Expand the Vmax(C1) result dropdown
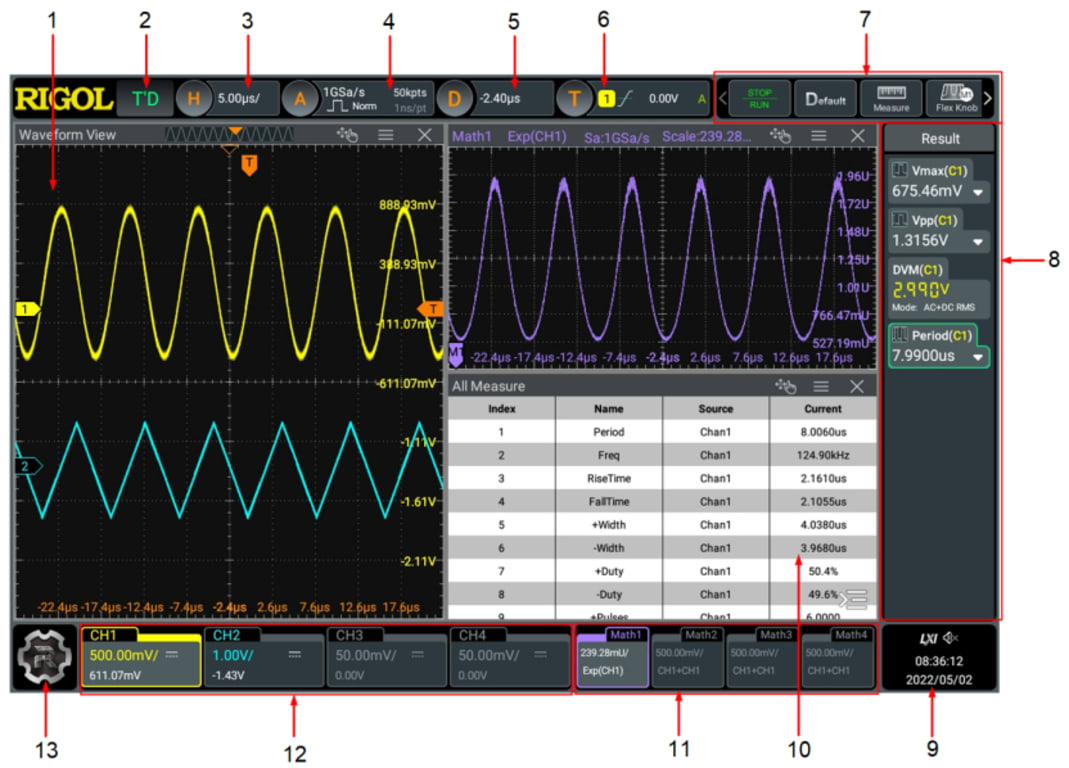1069x768 pixels. (x=978, y=192)
